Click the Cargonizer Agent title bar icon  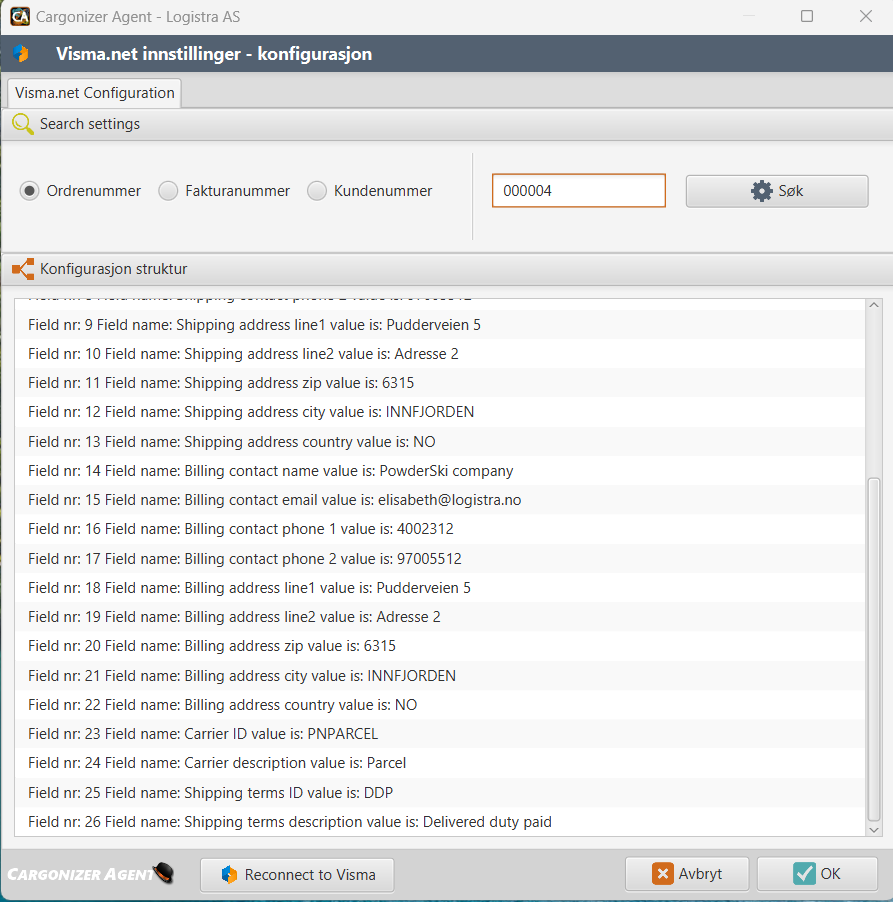19,17
